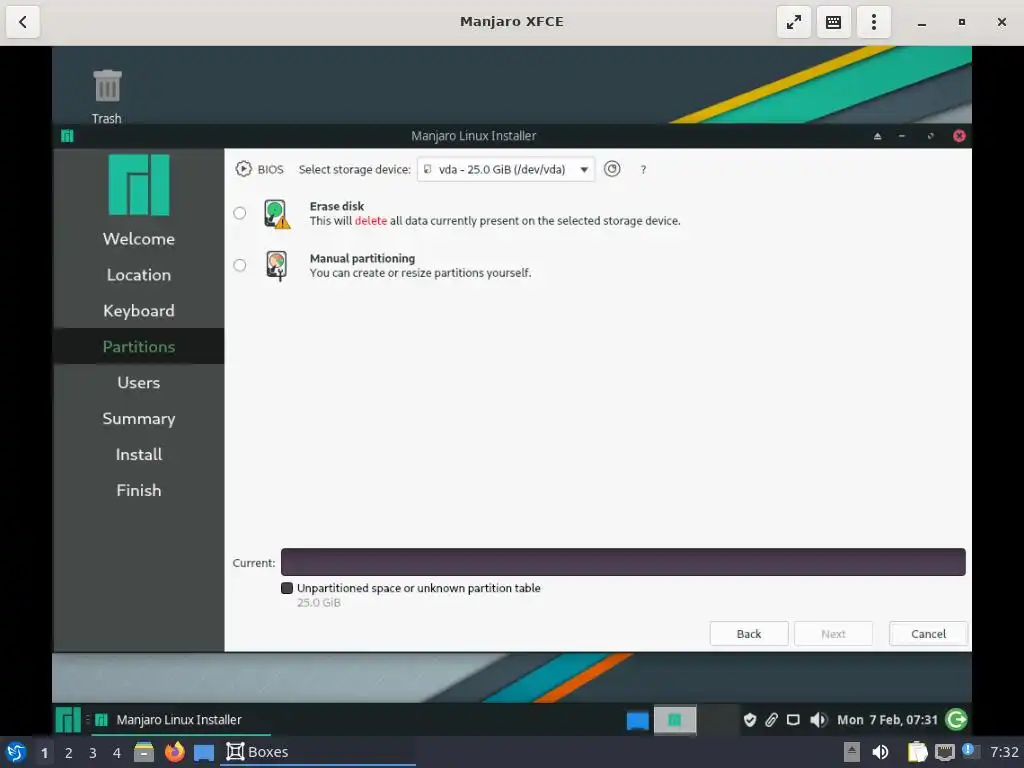Shade the installer window with up arrow
Screen dimensions: 1024x768
click(877, 136)
